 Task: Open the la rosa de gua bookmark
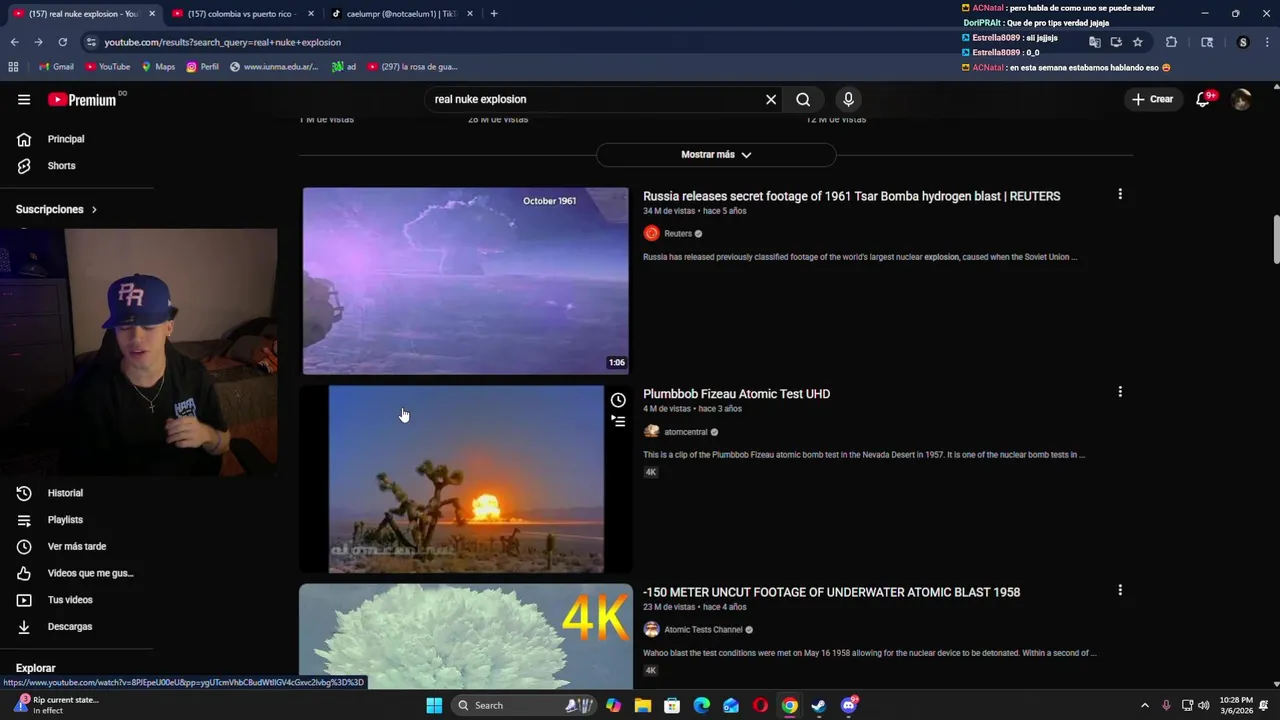point(412,67)
